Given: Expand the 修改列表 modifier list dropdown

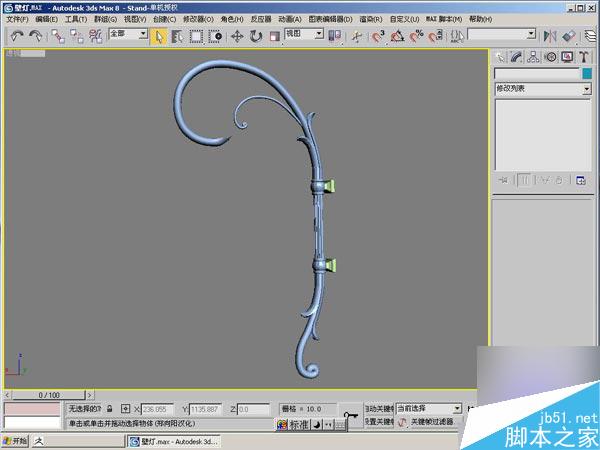Looking at the screenshot, I should pos(543,89).
